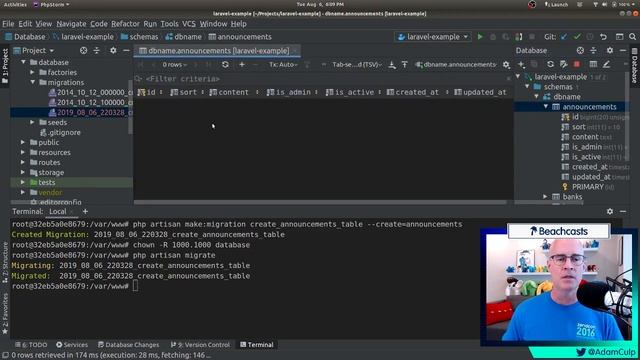
Task: Collapse the migrations folder
Action: 33,82
